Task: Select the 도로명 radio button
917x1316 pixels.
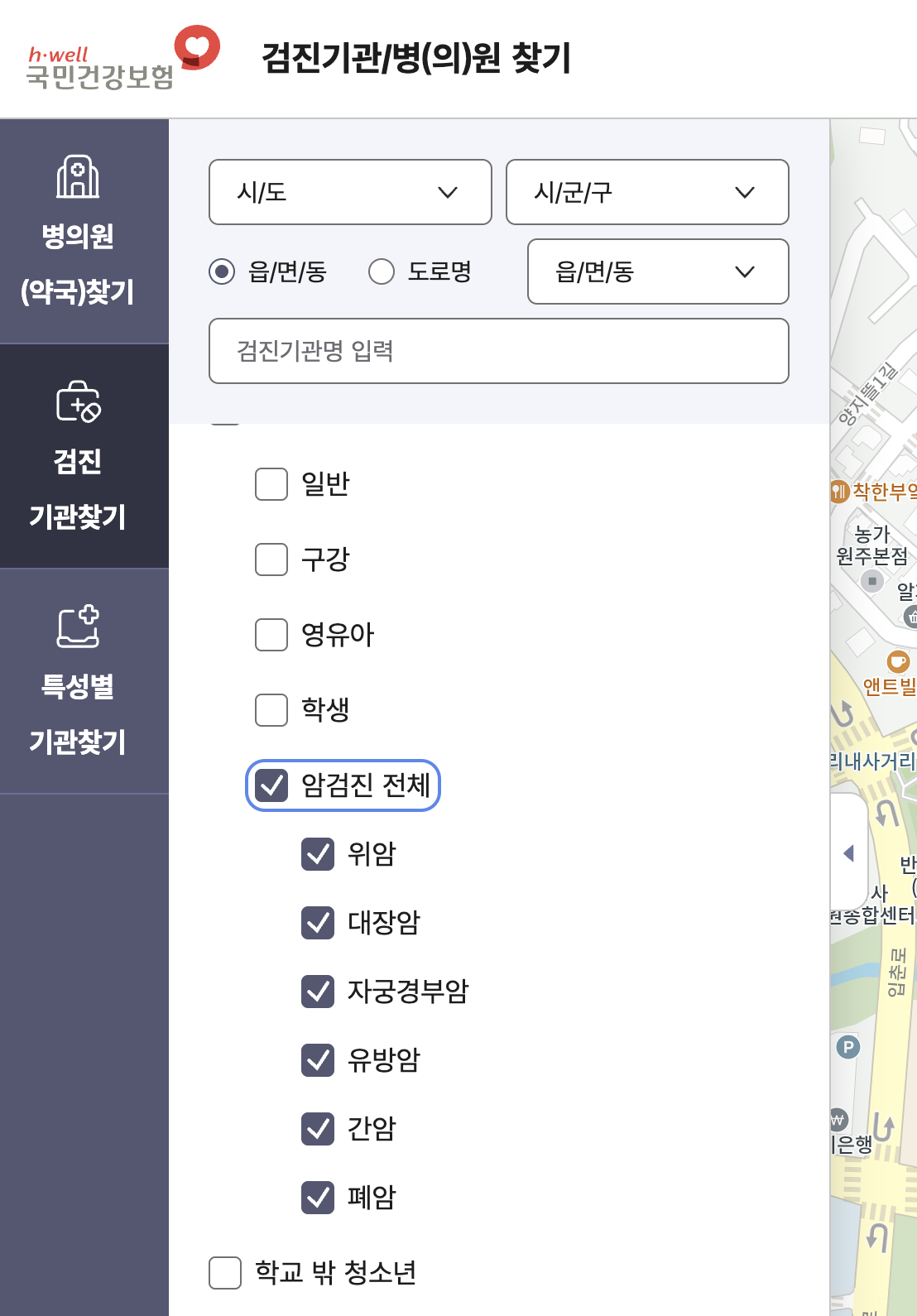Action: [x=382, y=271]
